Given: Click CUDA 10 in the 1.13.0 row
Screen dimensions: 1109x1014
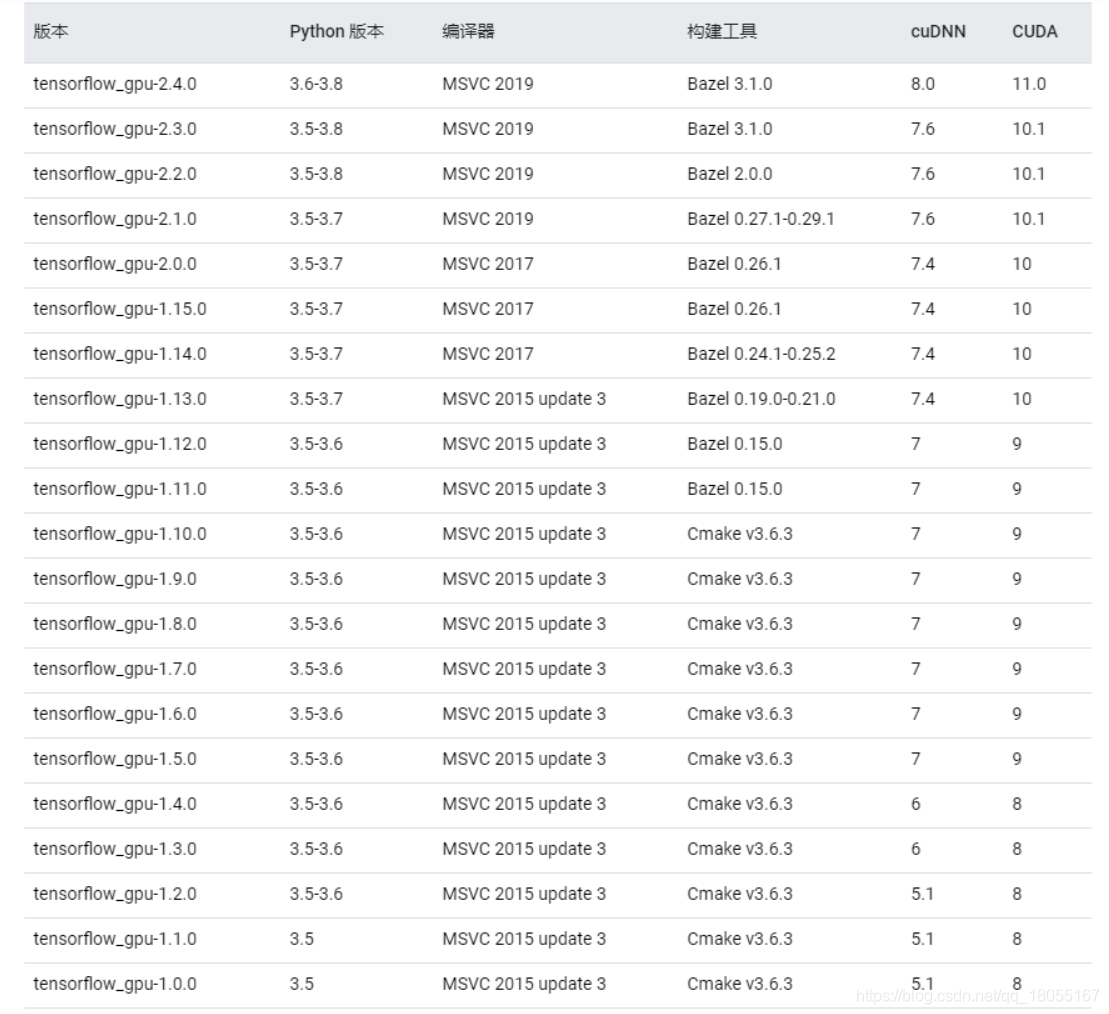Looking at the screenshot, I should click(1021, 400).
